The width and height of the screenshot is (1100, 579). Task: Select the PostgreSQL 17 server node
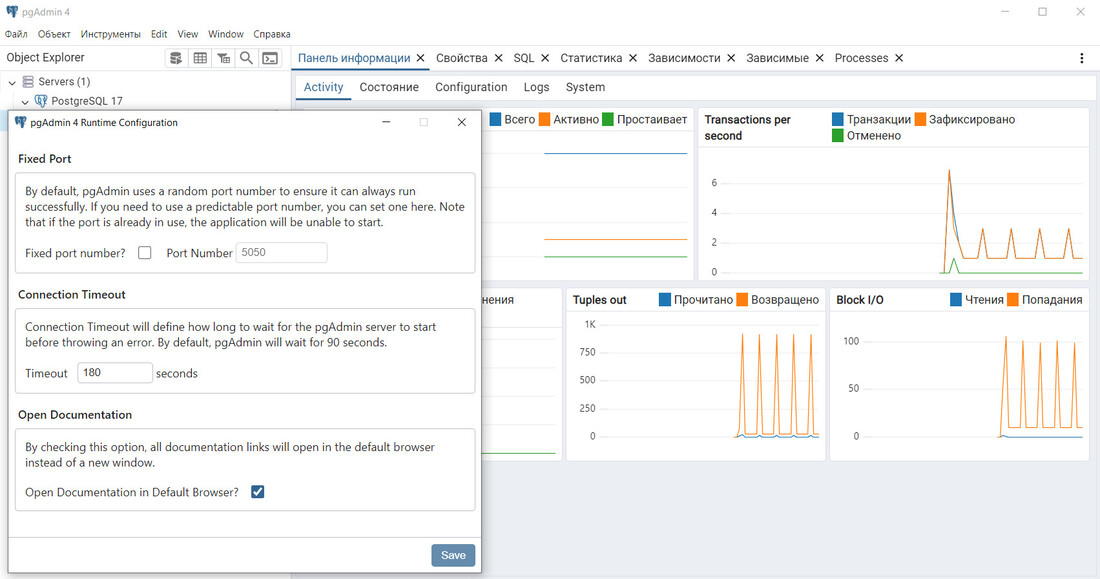(87, 101)
